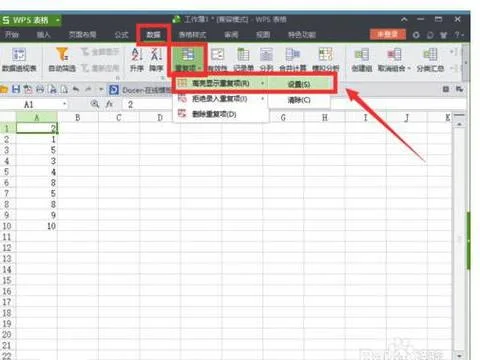The width and height of the screenshot is (480, 360).
Task: Click Clear 清除(C) in submenu
Action: pos(299,100)
